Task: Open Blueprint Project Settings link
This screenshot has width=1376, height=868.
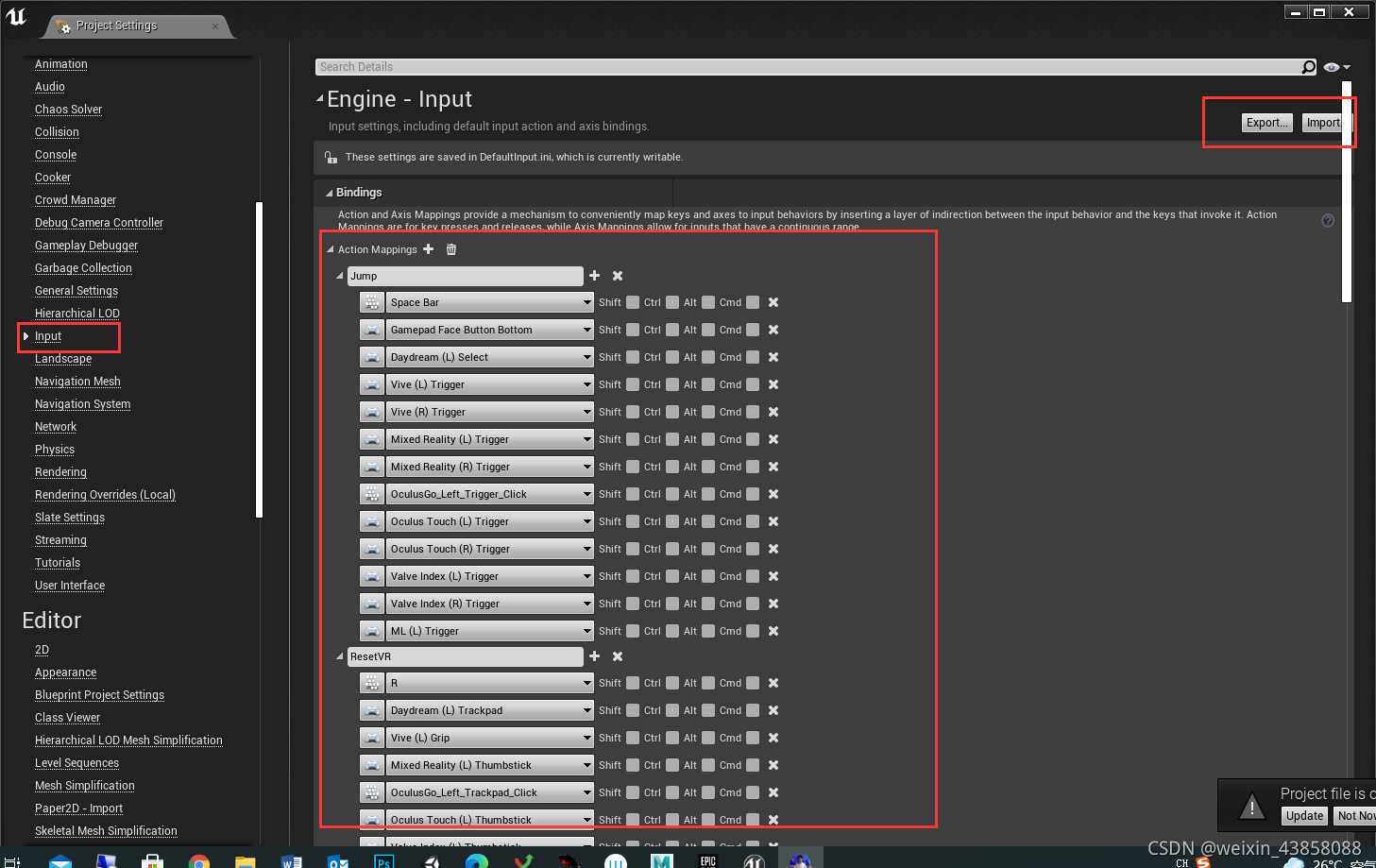Action: pos(99,695)
